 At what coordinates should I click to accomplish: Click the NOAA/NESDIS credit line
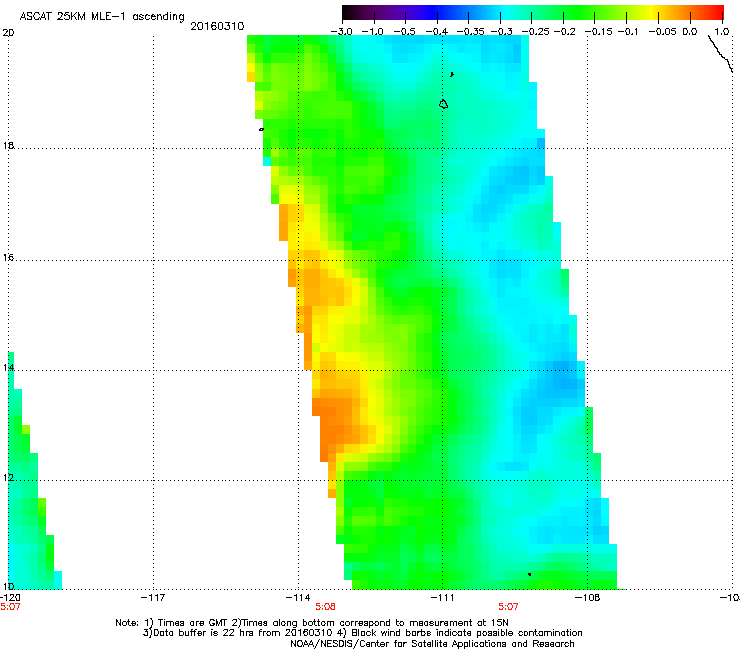coord(432,644)
